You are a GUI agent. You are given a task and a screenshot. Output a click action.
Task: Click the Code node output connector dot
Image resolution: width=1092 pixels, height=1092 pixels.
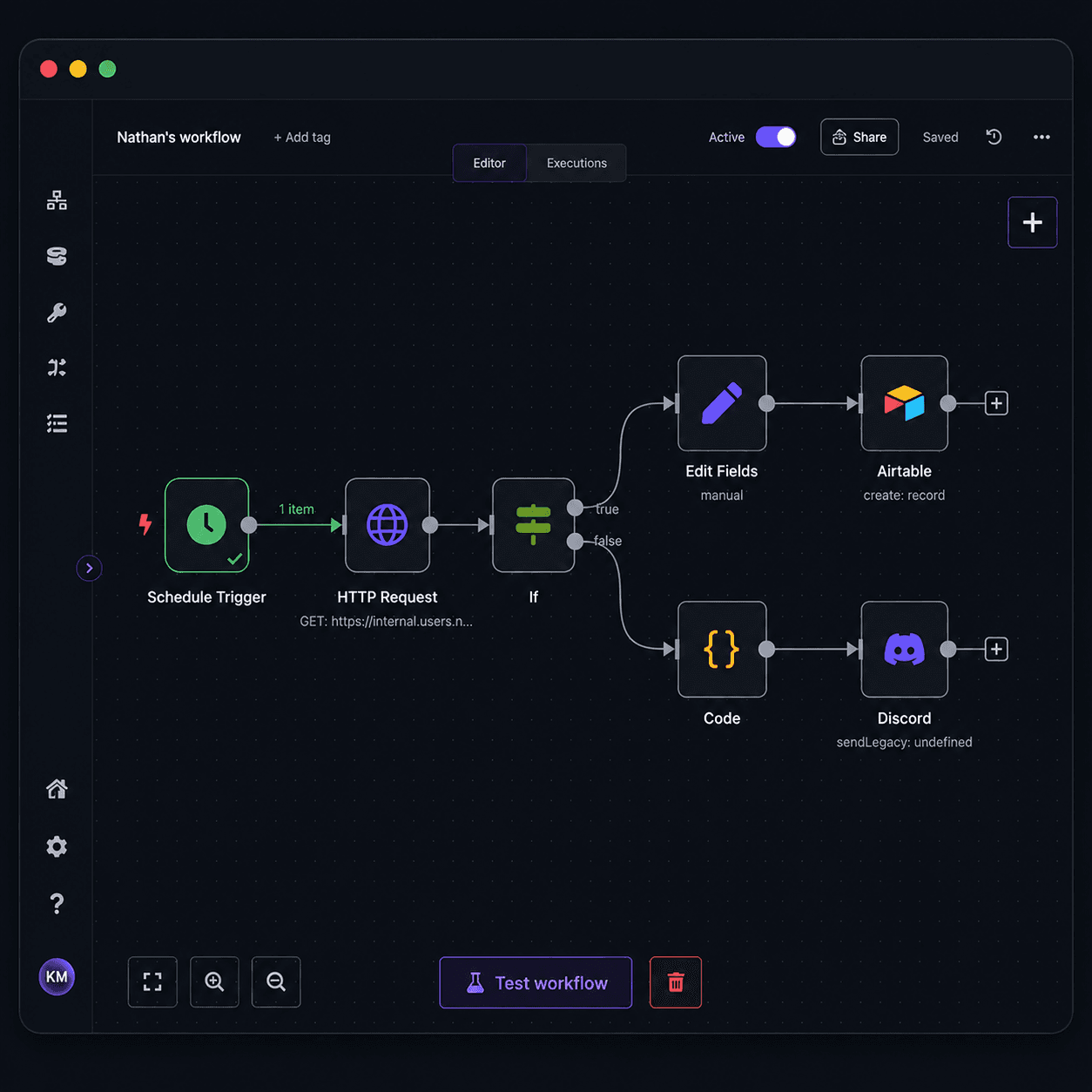point(767,650)
